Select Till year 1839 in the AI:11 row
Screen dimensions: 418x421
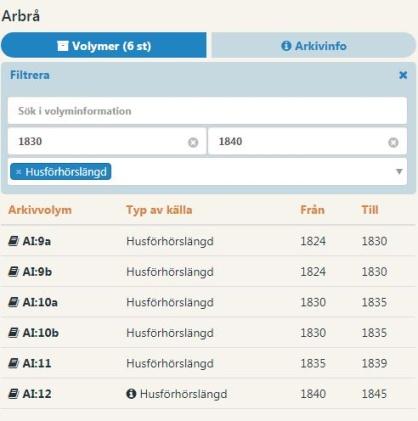point(374,363)
